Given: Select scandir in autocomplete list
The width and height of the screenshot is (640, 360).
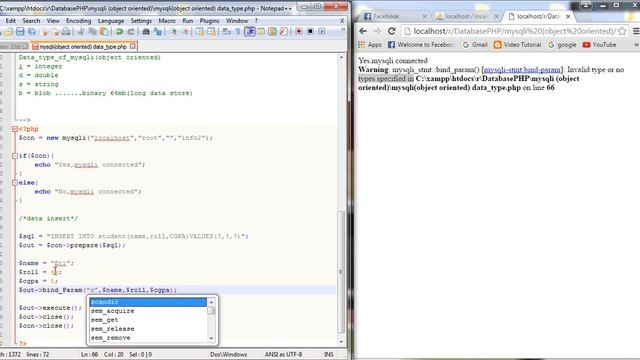Looking at the screenshot, I should coord(148,302).
